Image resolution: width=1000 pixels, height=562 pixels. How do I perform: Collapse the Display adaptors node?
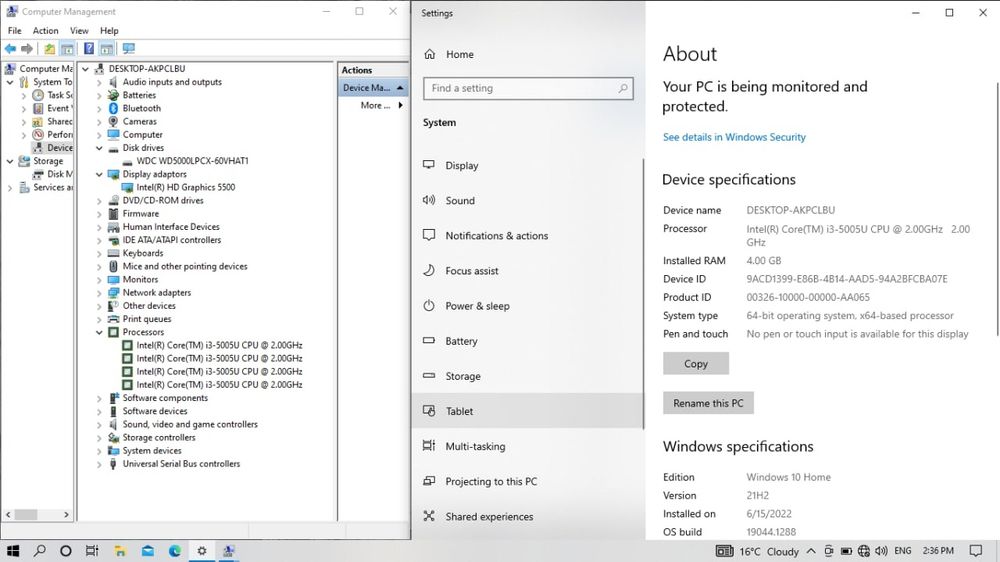point(99,174)
